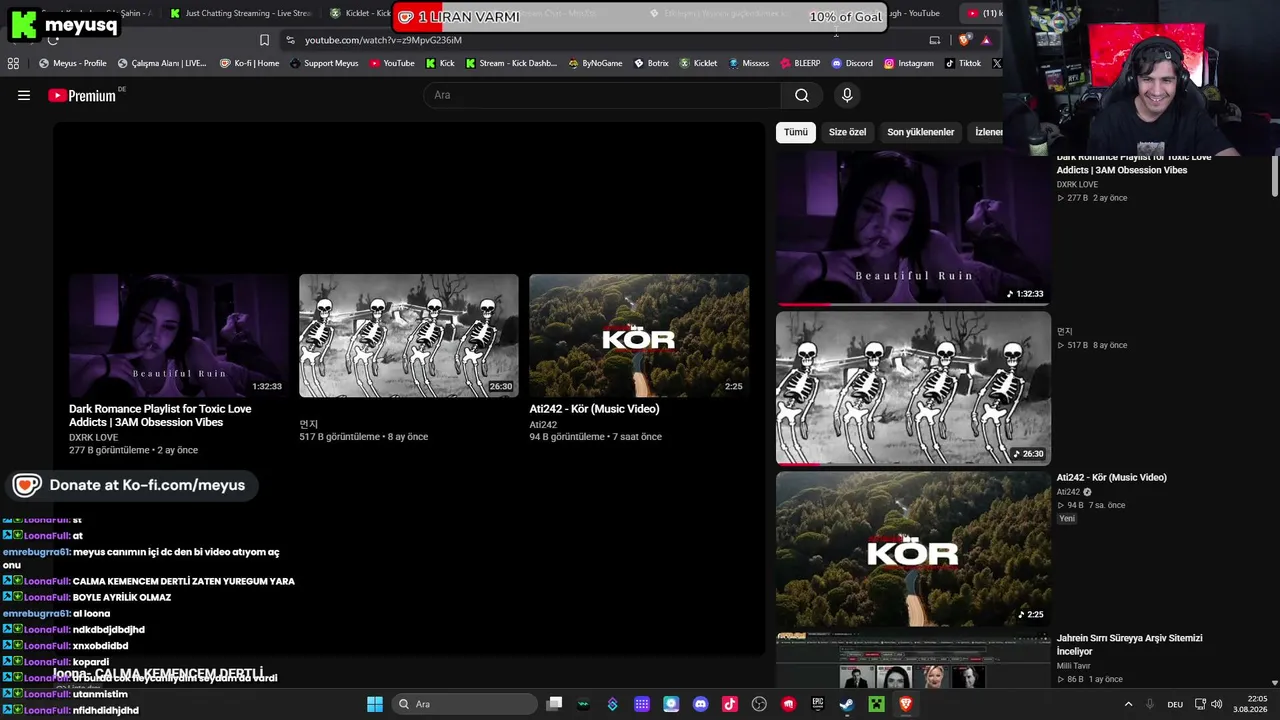Image resolution: width=1280 pixels, height=720 pixels.
Task: Open the Brave Shields lion icon
Action: [964, 40]
